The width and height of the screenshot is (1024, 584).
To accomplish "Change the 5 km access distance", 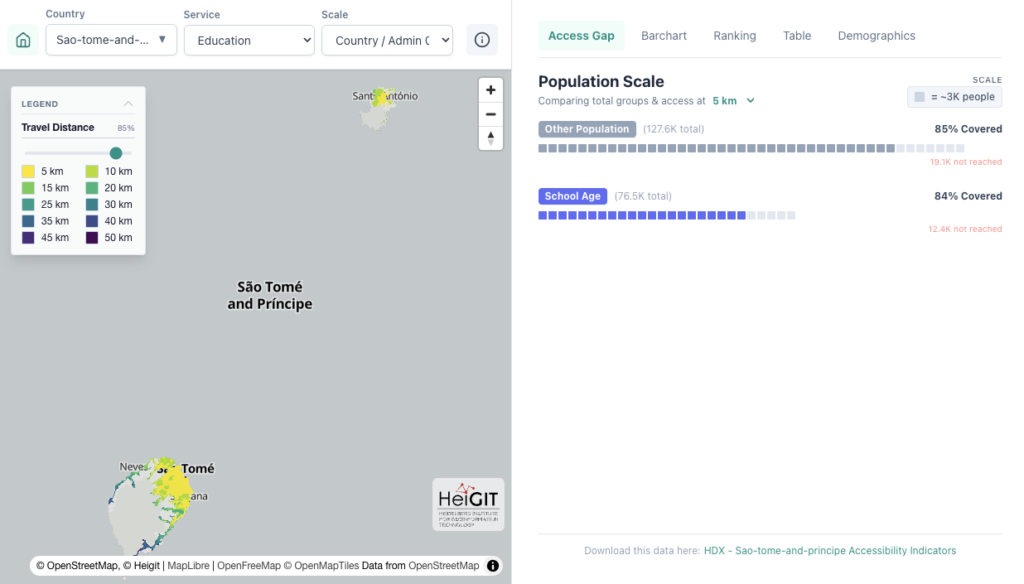I will (733, 101).
